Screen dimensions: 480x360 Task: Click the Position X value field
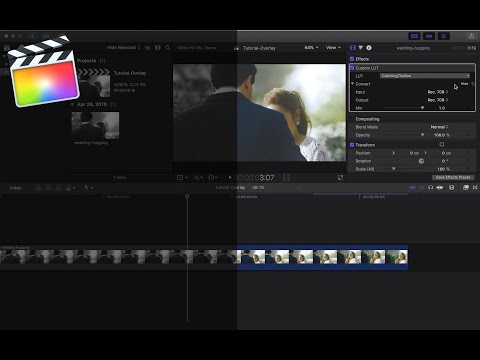click(x=414, y=153)
